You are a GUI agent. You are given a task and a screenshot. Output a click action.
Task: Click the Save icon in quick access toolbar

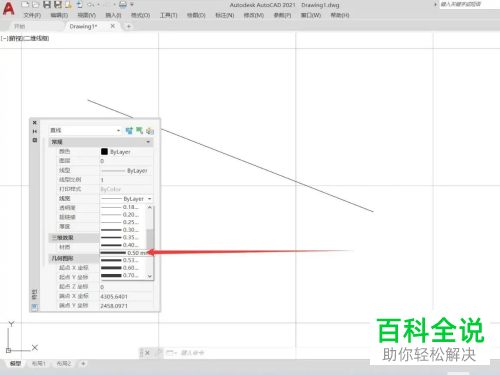point(47,4)
